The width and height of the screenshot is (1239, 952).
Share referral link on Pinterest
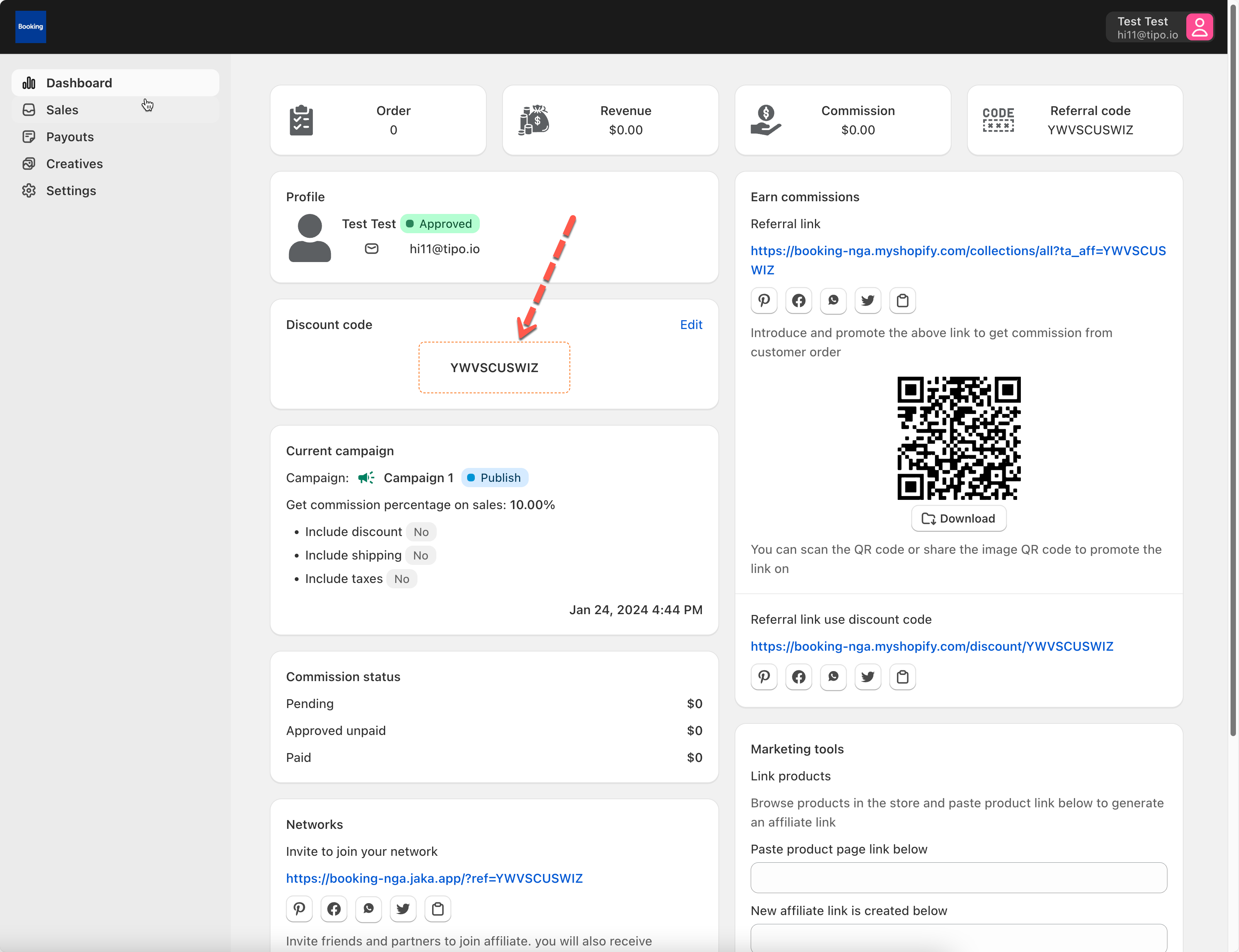click(x=764, y=300)
